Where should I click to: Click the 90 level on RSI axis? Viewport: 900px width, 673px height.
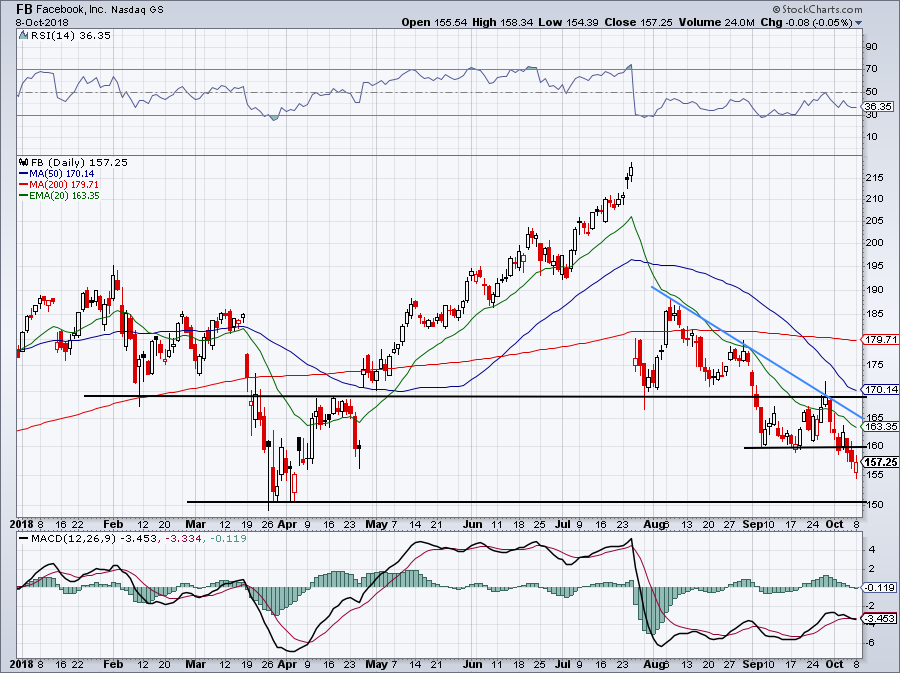[871, 47]
